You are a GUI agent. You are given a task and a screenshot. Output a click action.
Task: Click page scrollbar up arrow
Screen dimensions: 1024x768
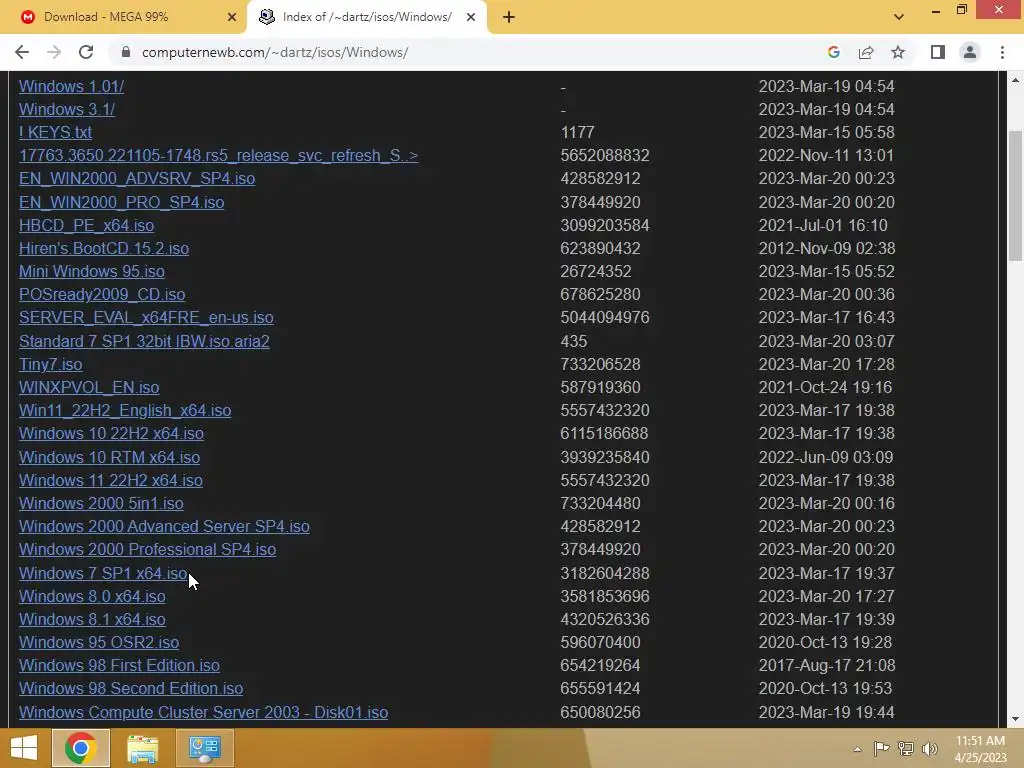1015,80
